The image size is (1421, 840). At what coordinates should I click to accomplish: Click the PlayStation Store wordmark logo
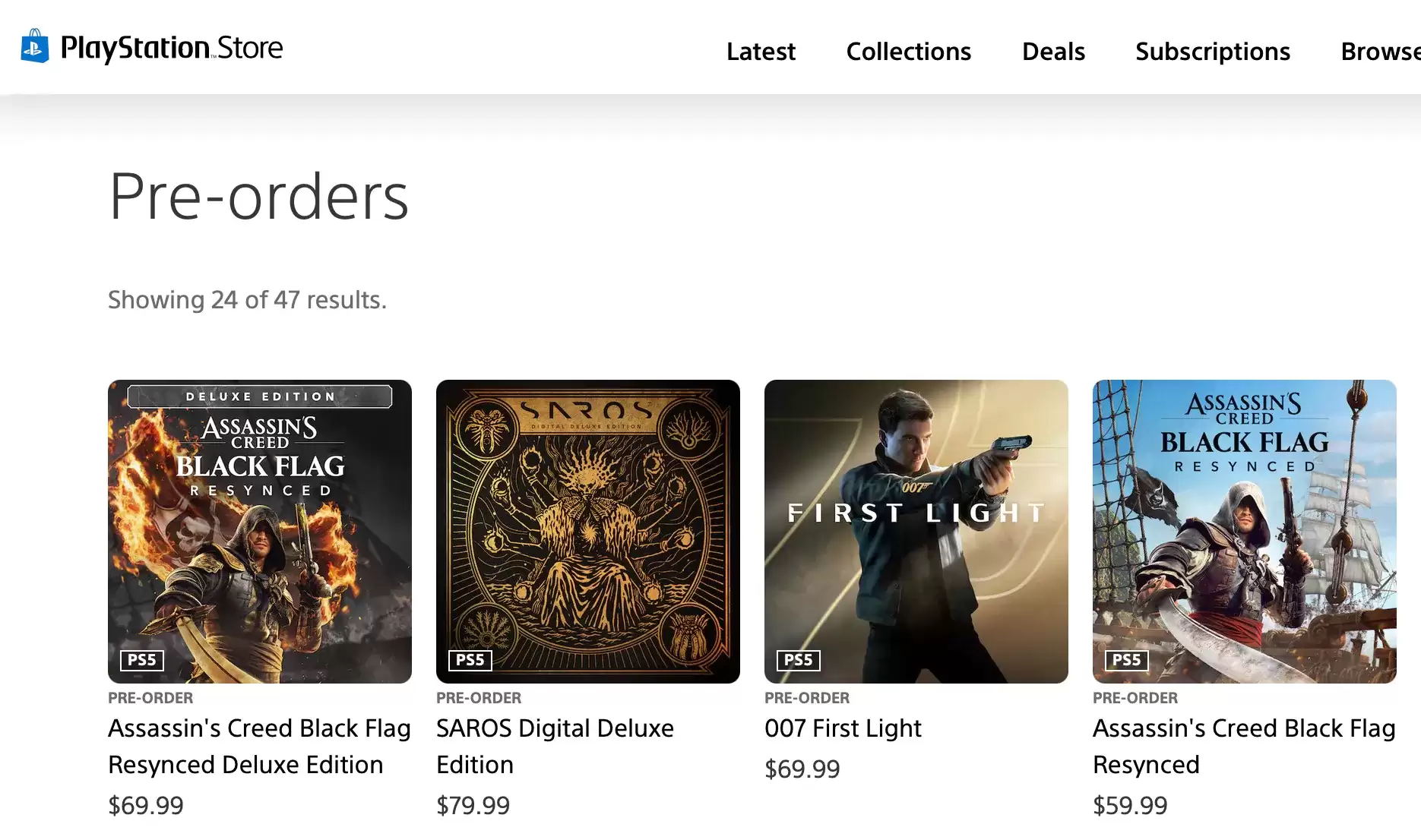point(172,48)
